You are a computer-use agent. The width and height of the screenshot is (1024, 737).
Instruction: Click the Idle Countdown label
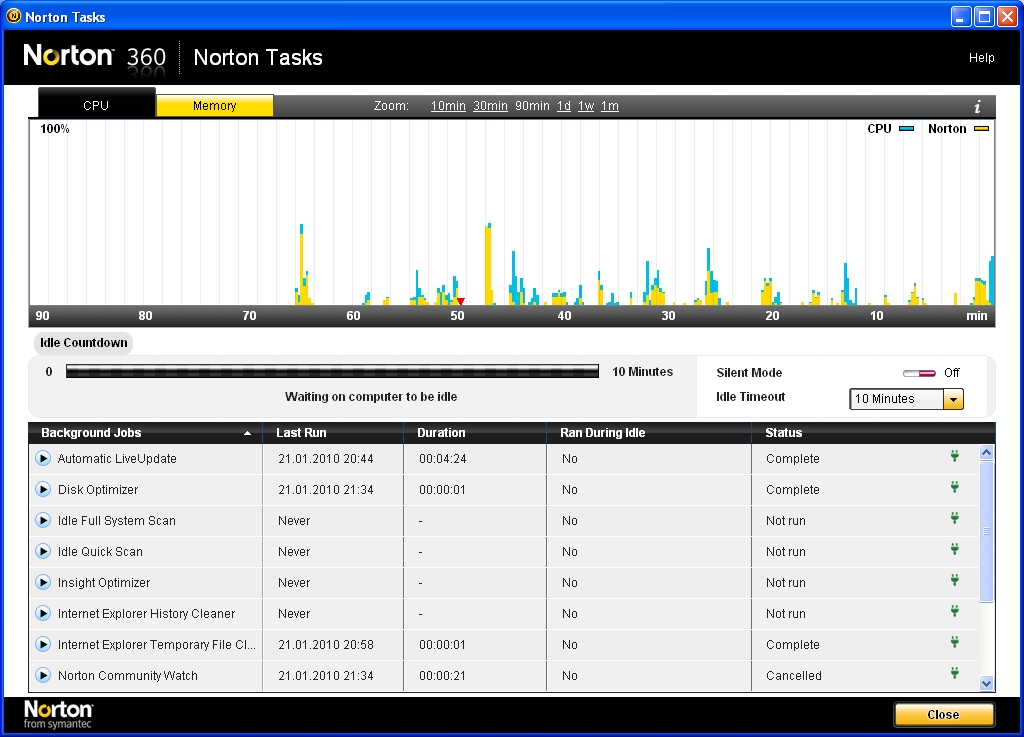point(84,343)
